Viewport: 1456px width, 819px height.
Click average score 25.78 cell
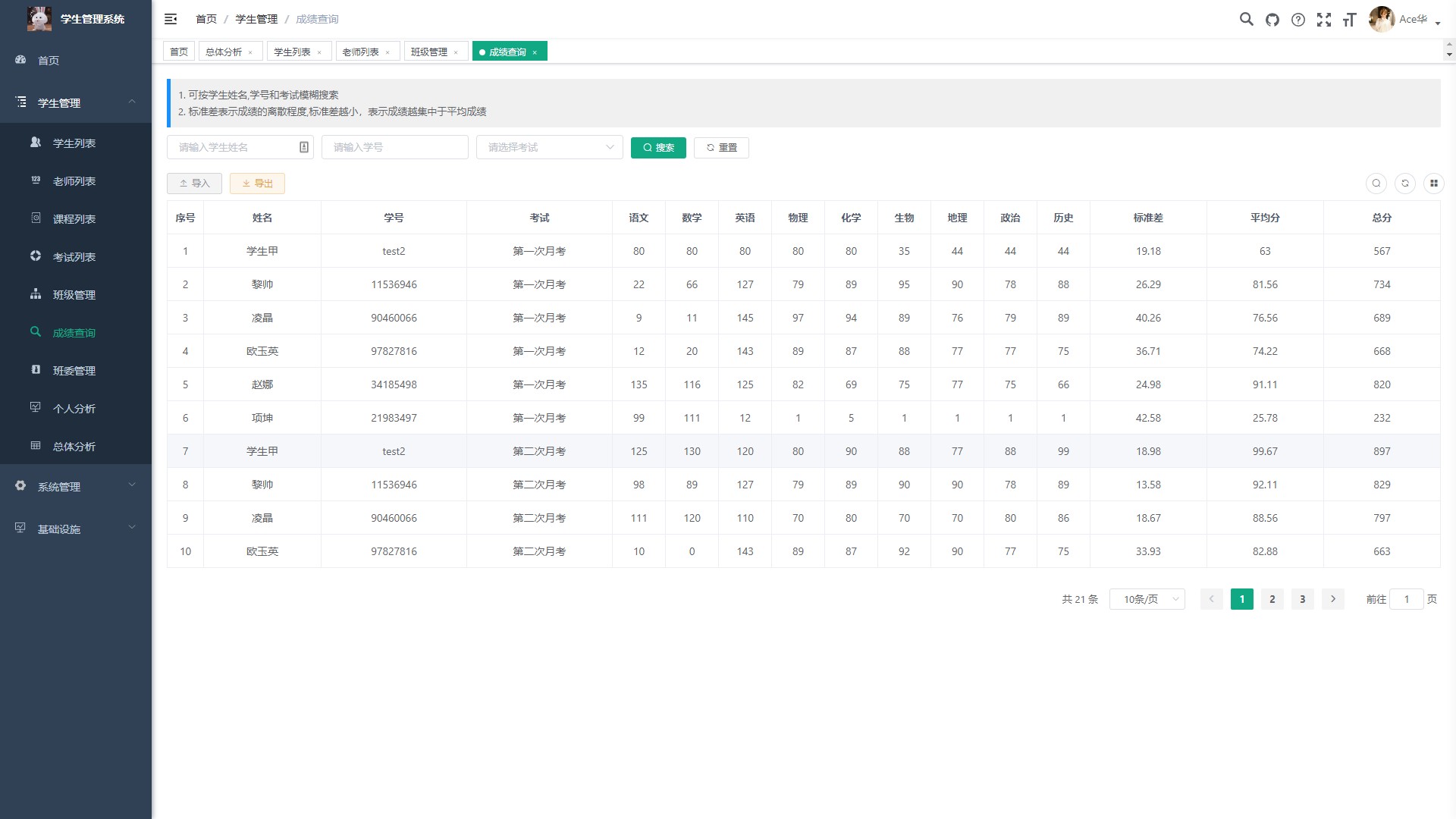coord(1265,418)
